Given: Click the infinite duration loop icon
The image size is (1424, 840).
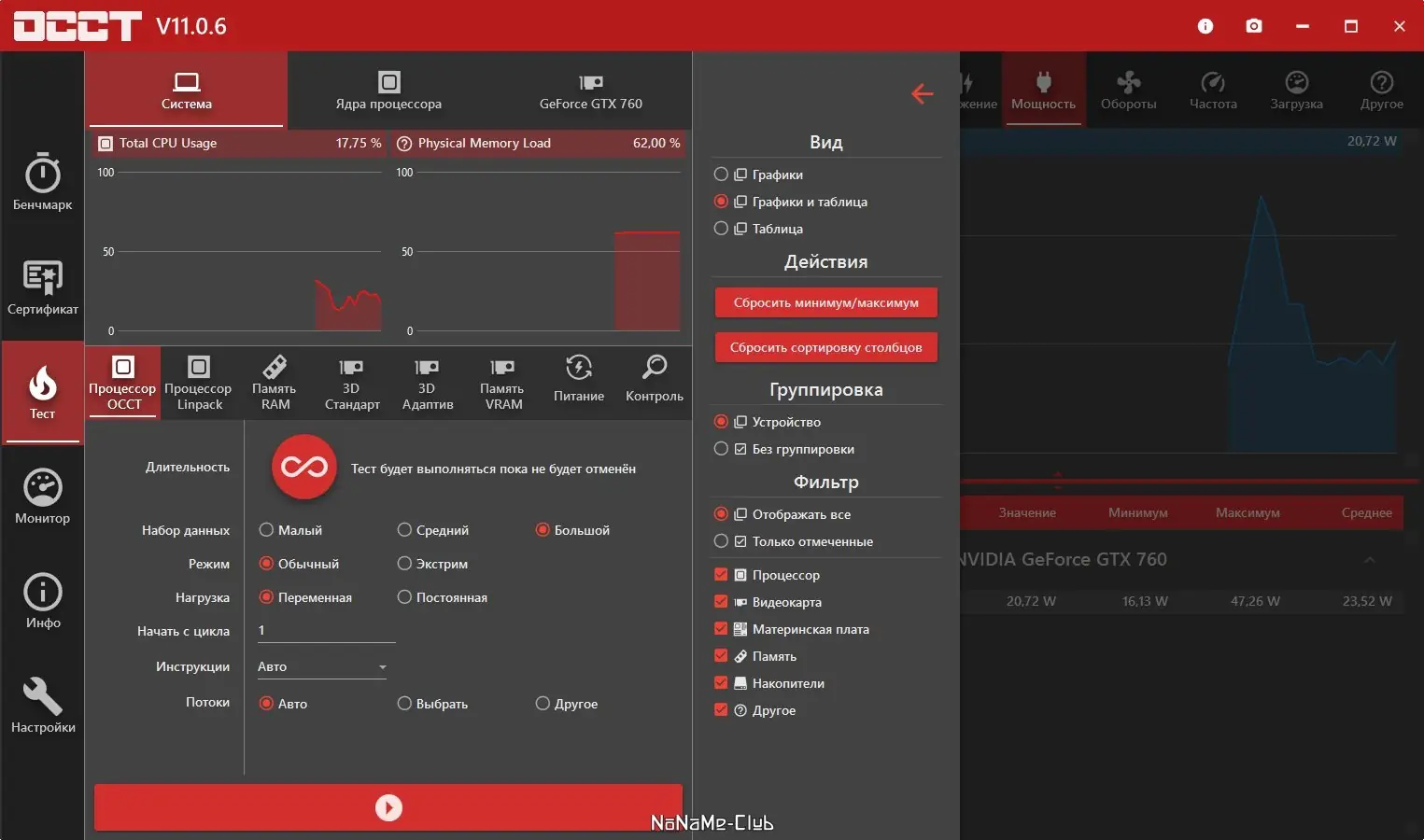Looking at the screenshot, I should (304, 467).
